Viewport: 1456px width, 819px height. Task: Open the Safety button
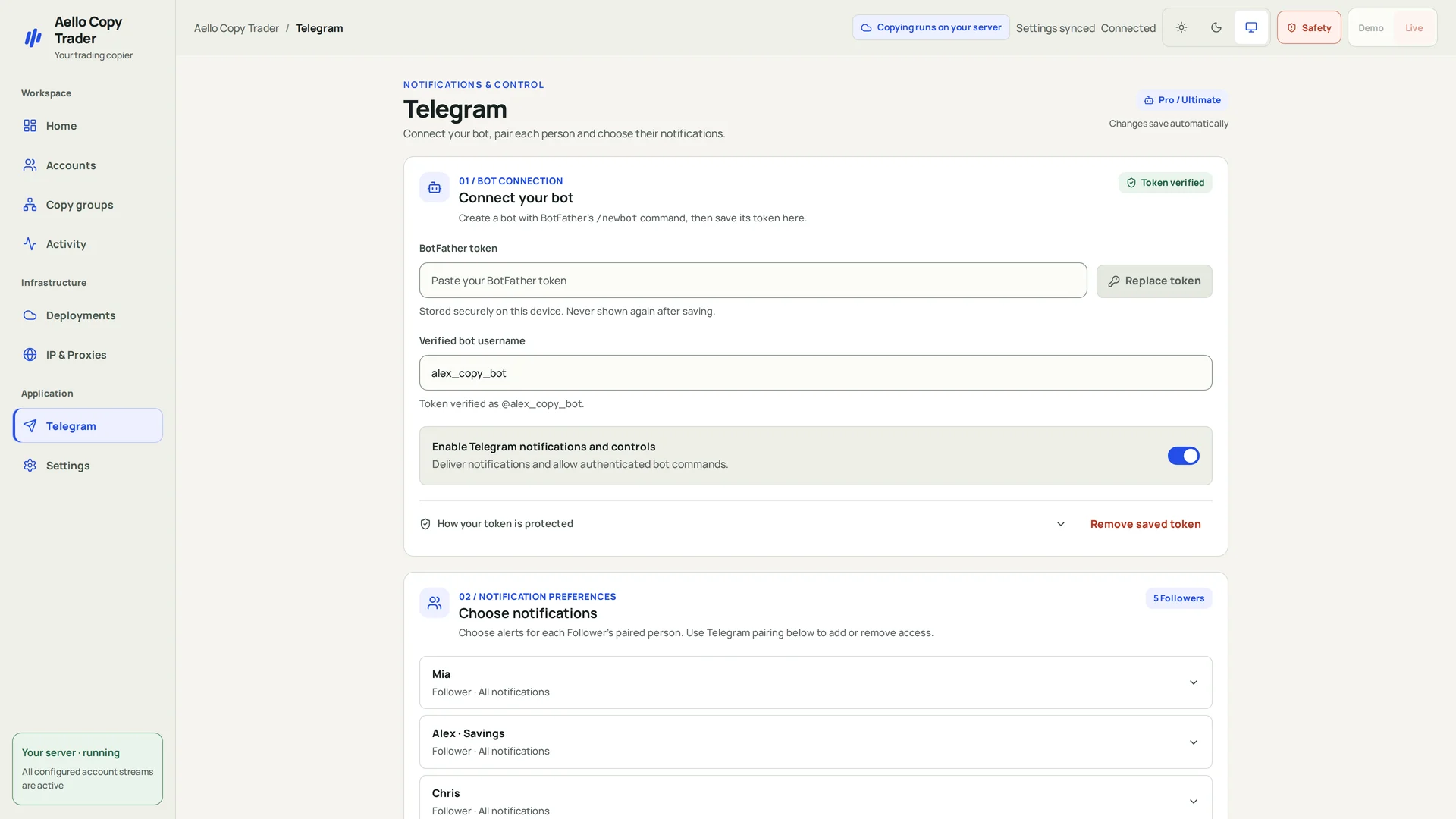coord(1309,27)
